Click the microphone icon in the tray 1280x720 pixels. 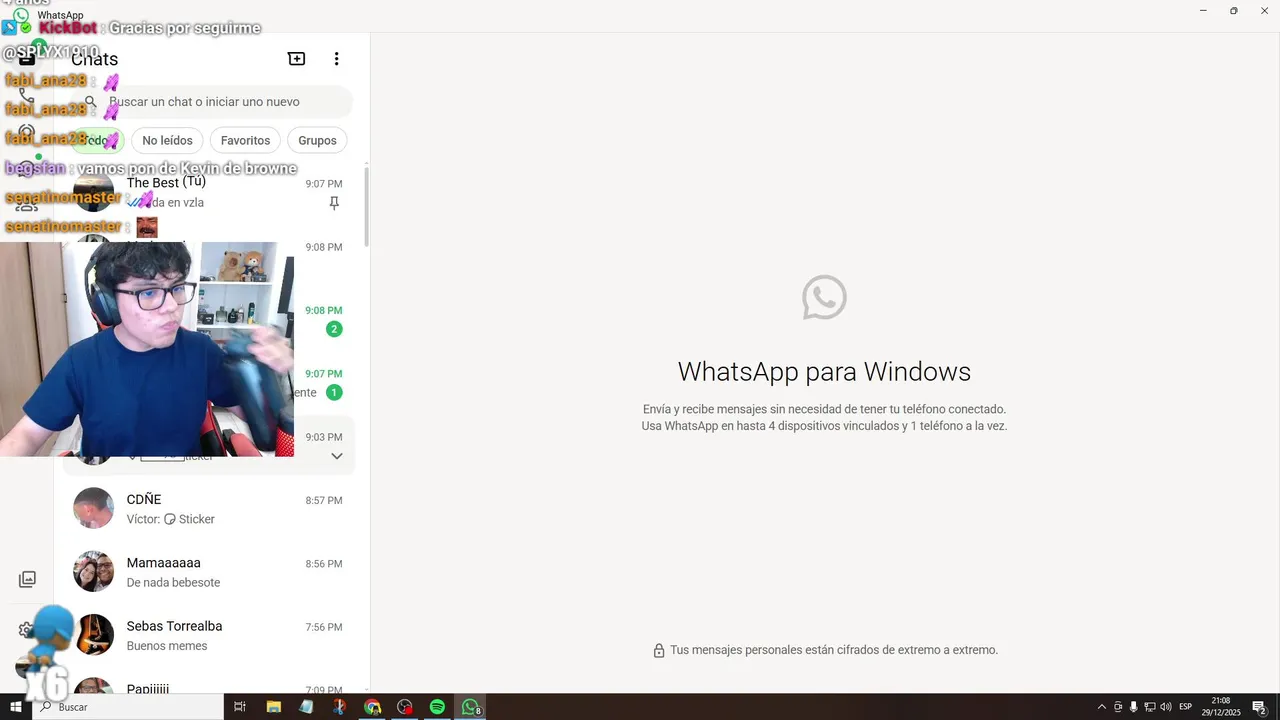pos(1134,707)
